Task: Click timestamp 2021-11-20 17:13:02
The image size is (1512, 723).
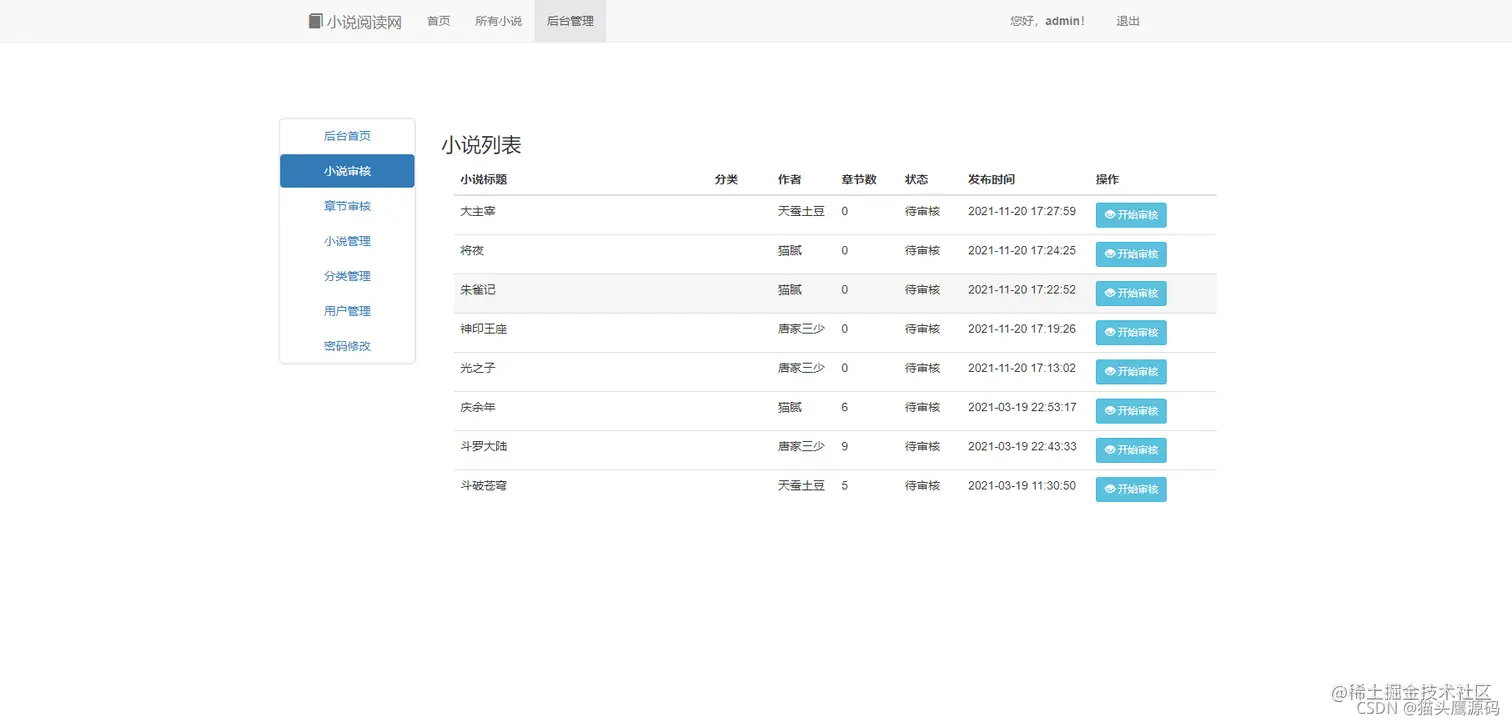Action: point(1022,368)
